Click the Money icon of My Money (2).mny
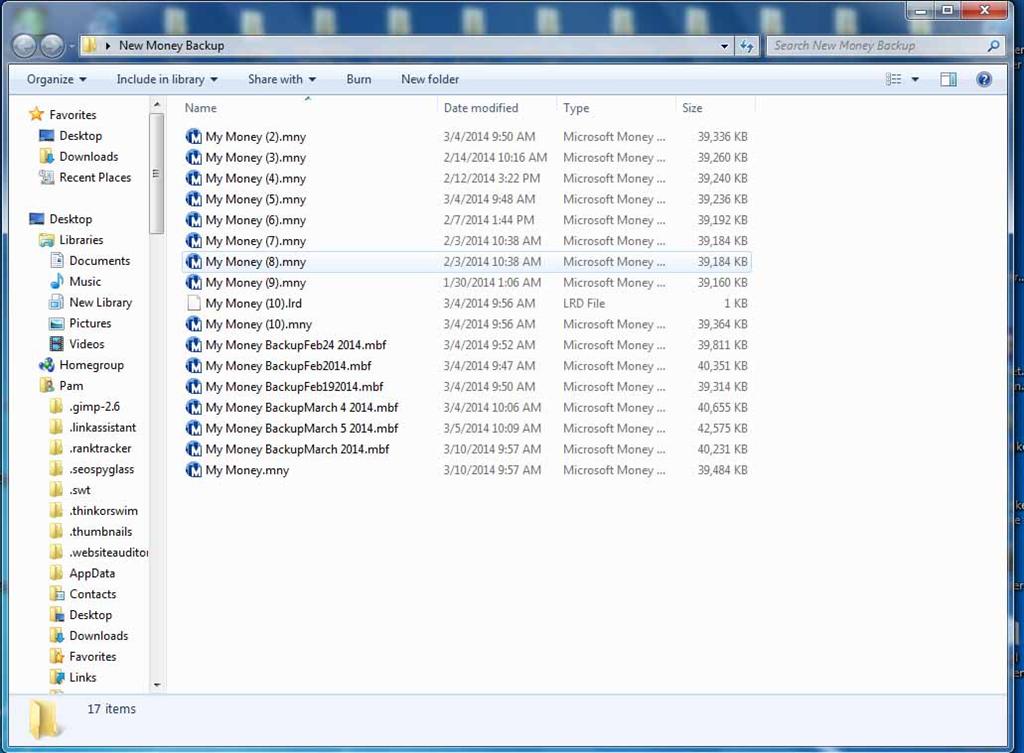Image resolution: width=1024 pixels, height=753 pixels. point(193,136)
